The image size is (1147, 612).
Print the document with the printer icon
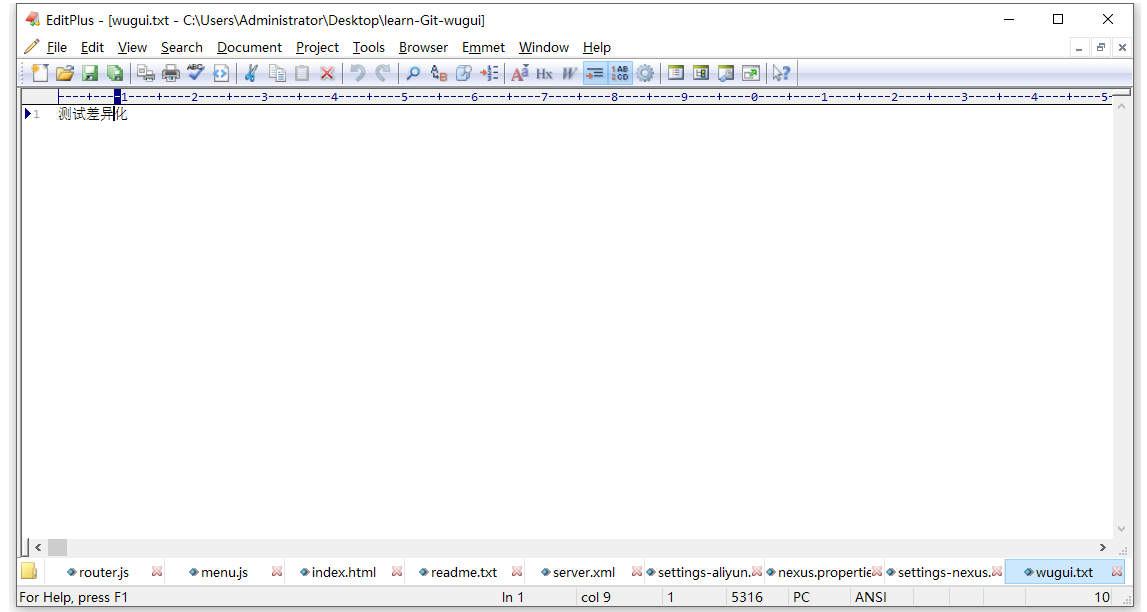pyautogui.click(x=170, y=73)
